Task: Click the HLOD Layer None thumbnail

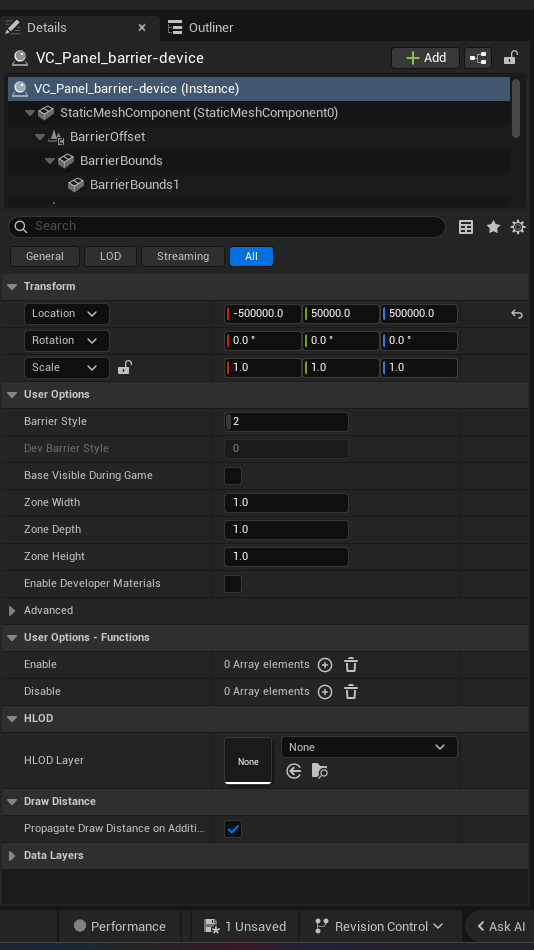Action: click(248, 761)
